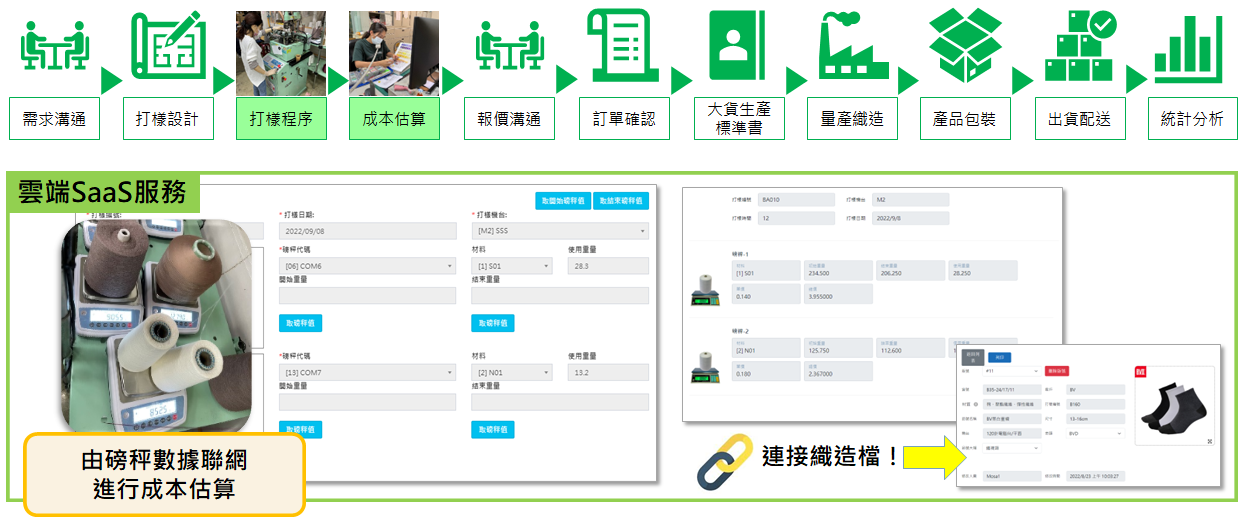Image resolution: width=1239 pixels, height=518 pixels.
Task: Select the highlighted 成本估算 step label
Action: click(394, 119)
